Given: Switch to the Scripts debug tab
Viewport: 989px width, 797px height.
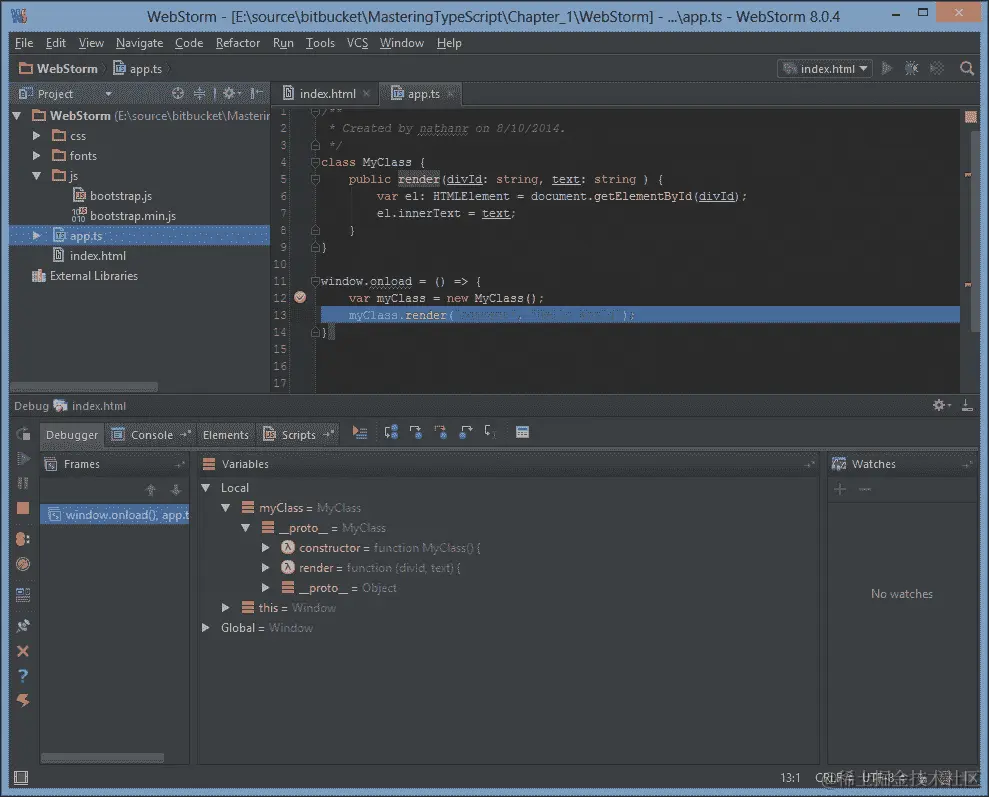Looking at the screenshot, I should tap(297, 434).
